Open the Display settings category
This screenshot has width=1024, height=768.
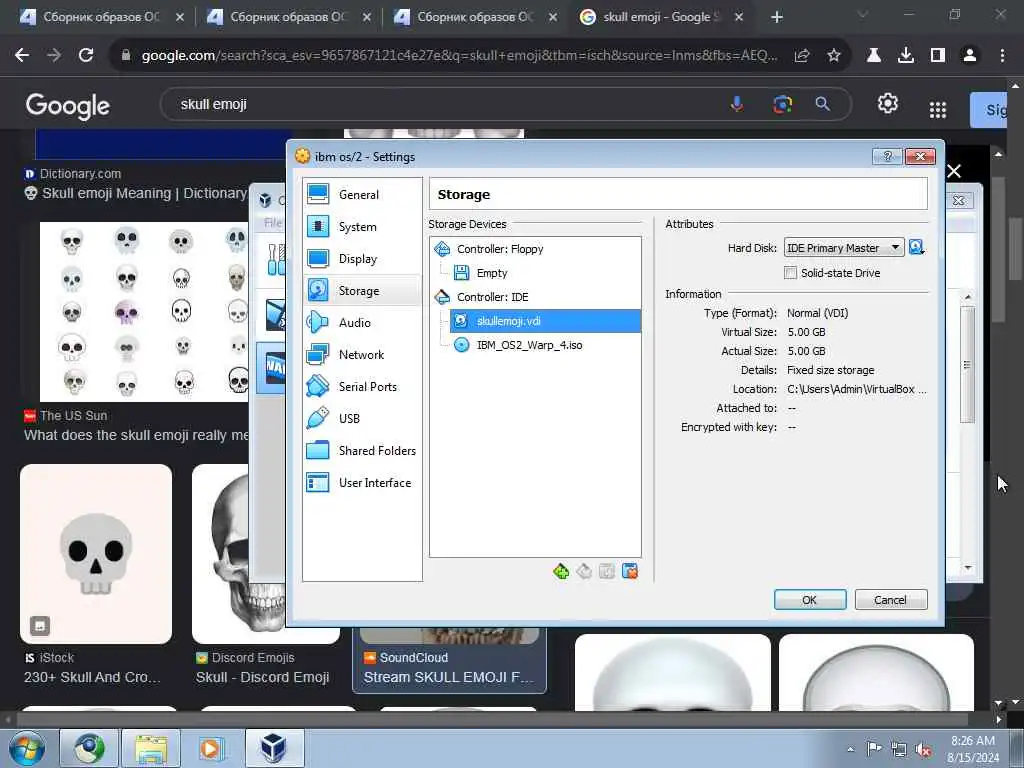tap(362, 259)
